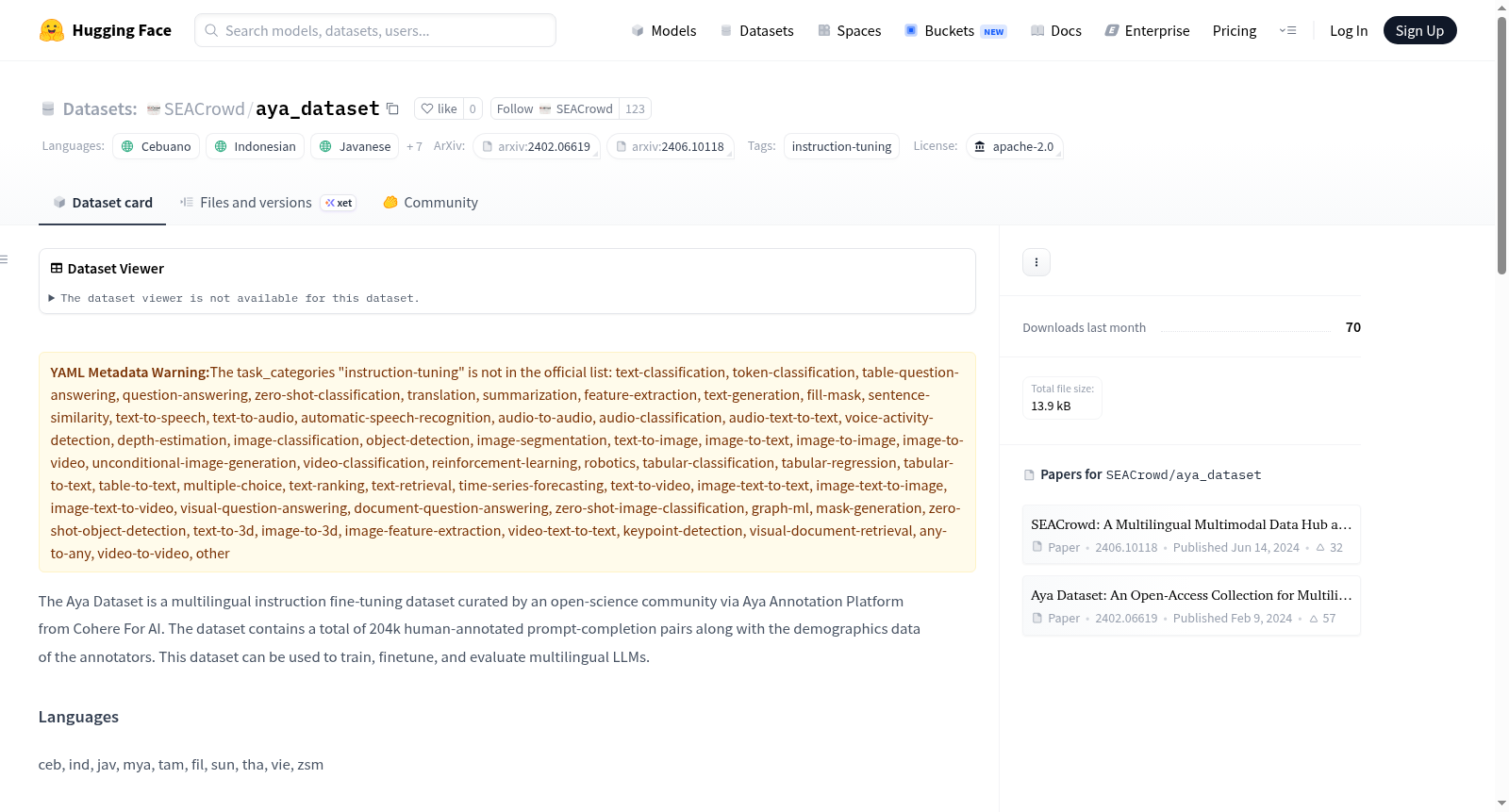The image size is (1509, 812).
Task: Show the +7 additional languages
Action: [x=414, y=146]
